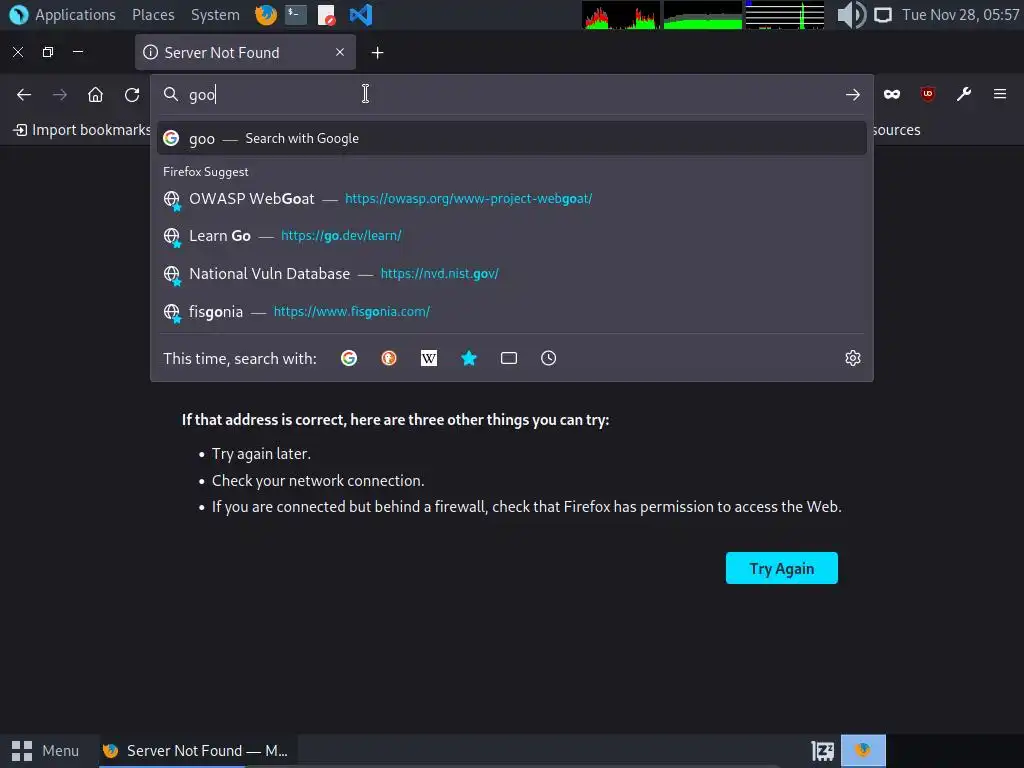Screen dimensions: 1024x768
Task: Open the text editor panel launcher
Action: click(x=327, y=14)
